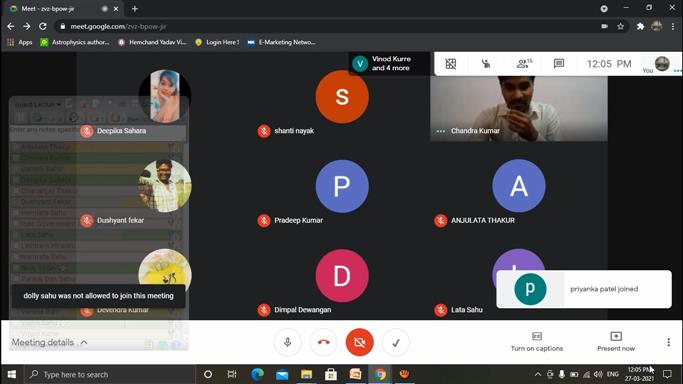Click Dushyant fekar profile picture
Viewport: 683px width, 384px height.
point(165,186)
